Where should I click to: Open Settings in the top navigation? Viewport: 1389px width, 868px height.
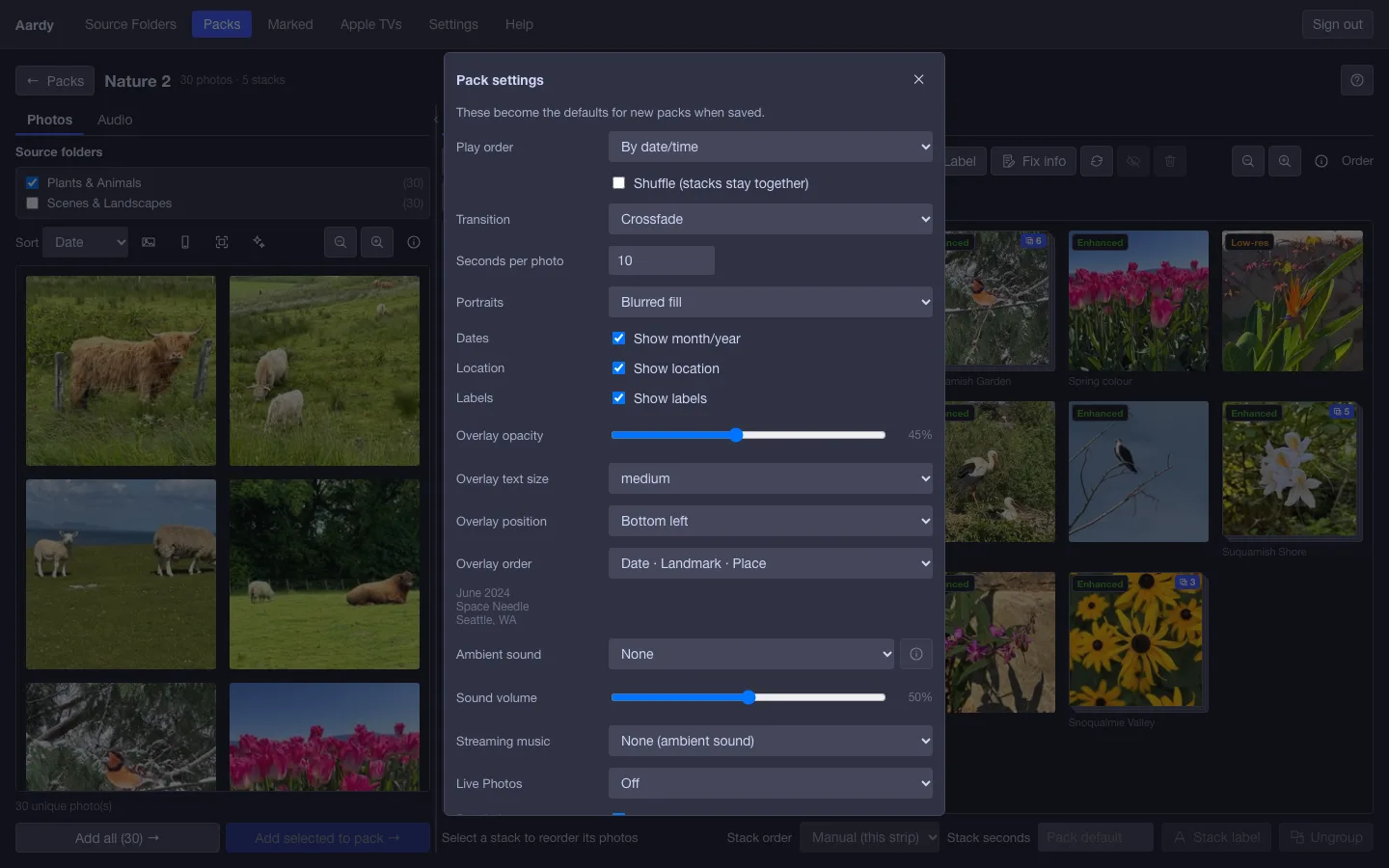pyautogui.click(x=453, y=24)
